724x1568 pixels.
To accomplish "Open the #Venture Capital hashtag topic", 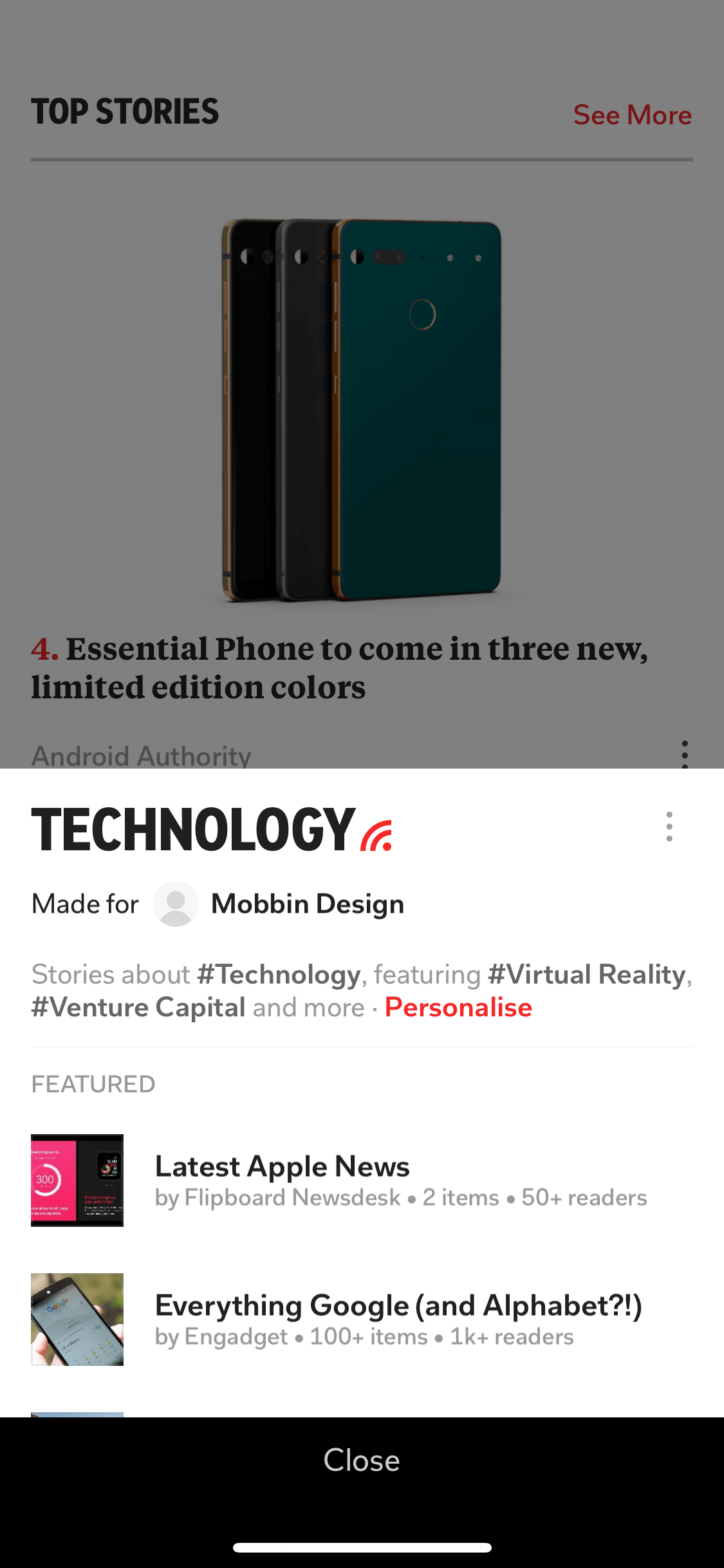I will click(x=138, y=1007).
